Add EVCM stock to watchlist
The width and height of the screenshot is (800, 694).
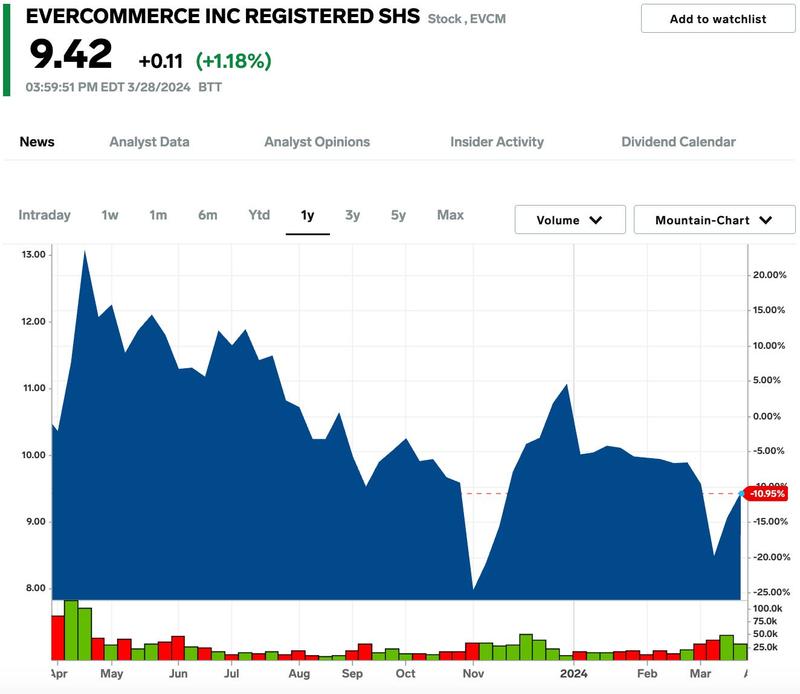click(x=718, y=19)
